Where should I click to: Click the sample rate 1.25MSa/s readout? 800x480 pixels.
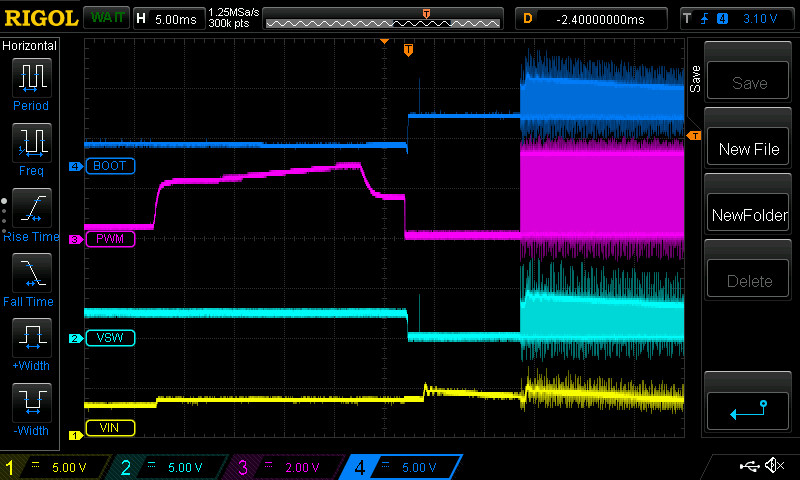coord(234,12)
